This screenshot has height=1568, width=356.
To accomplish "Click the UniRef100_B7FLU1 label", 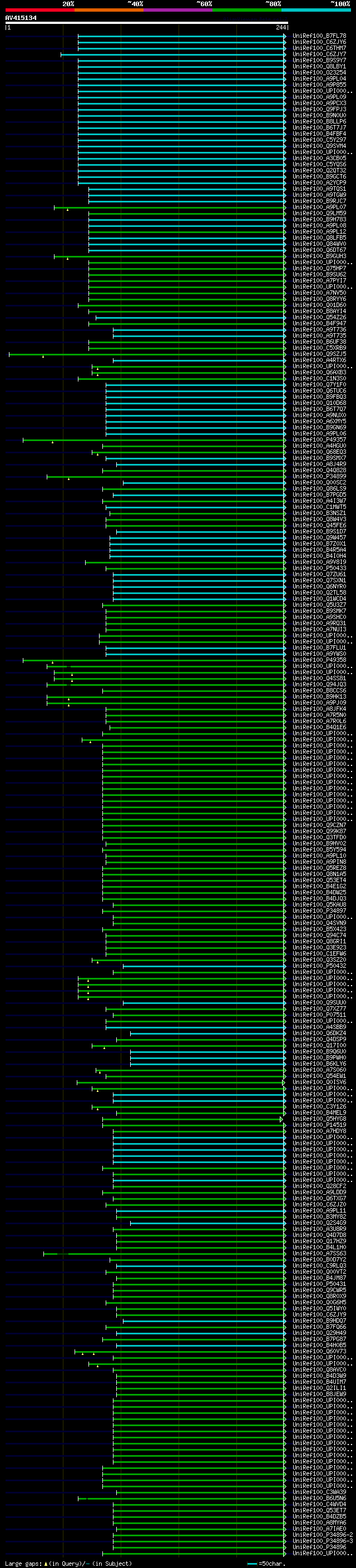I will (x=319, y=647).
